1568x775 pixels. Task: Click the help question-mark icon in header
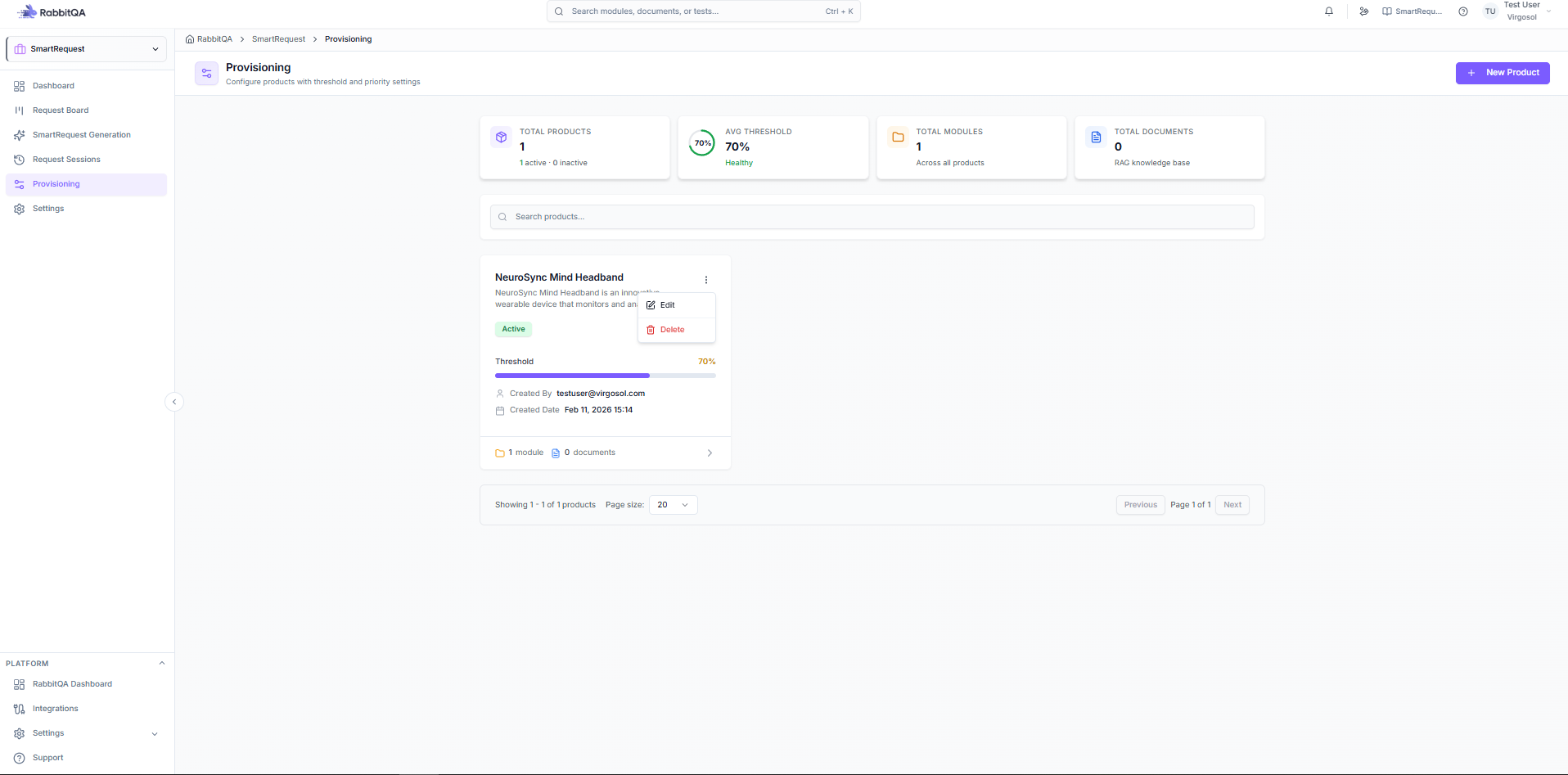tap(1463, 11)
